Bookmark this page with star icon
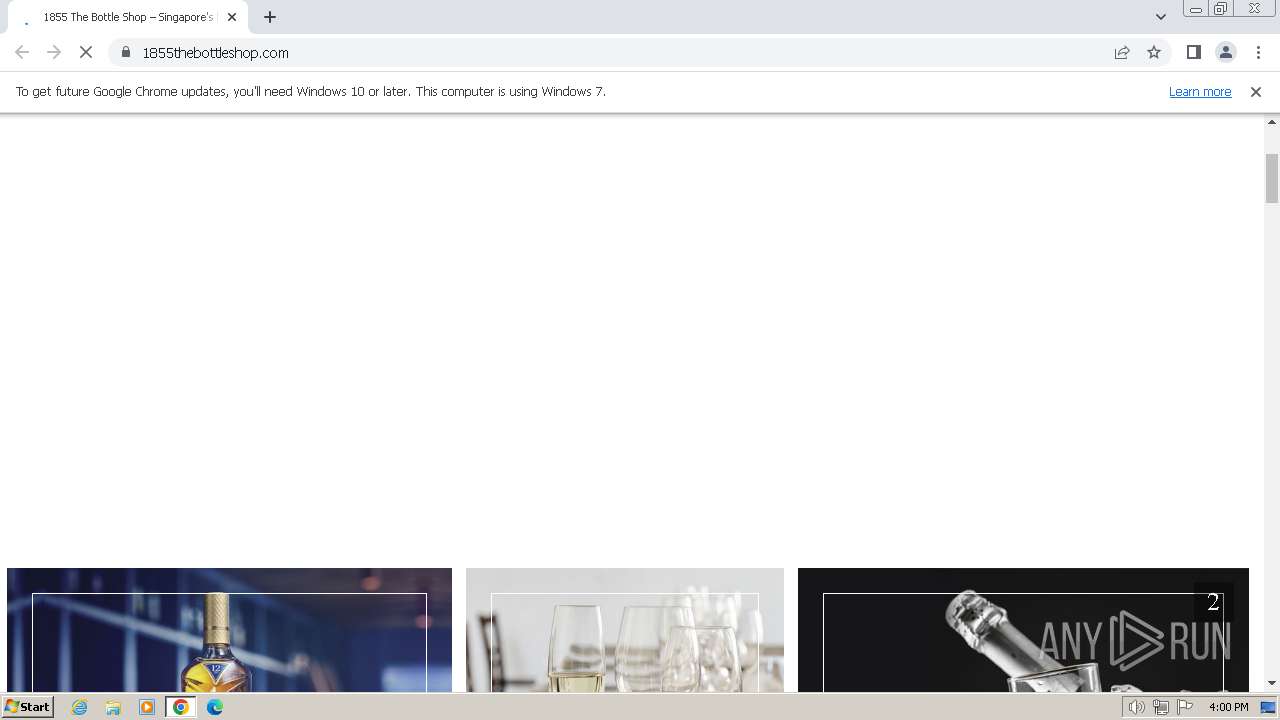The height and width of the screenshot is (720, 1280). 1154,52
